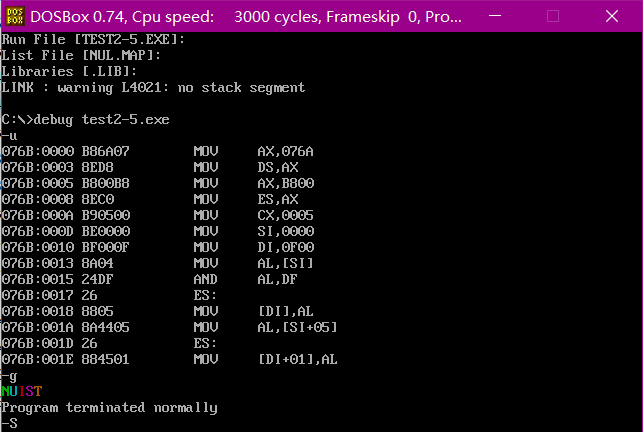Click the DOSBox icon in title bar

pos(12,15)
